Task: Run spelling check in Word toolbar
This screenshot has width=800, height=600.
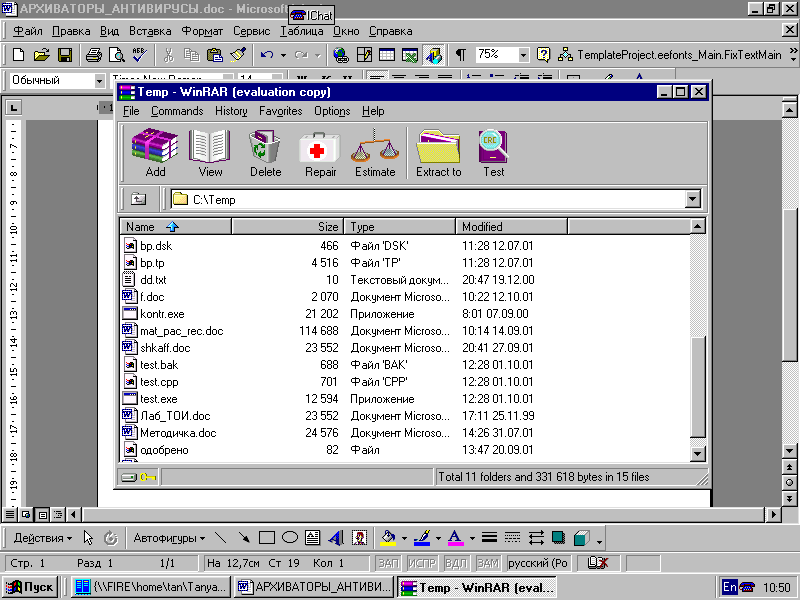Action: [139, 55]
